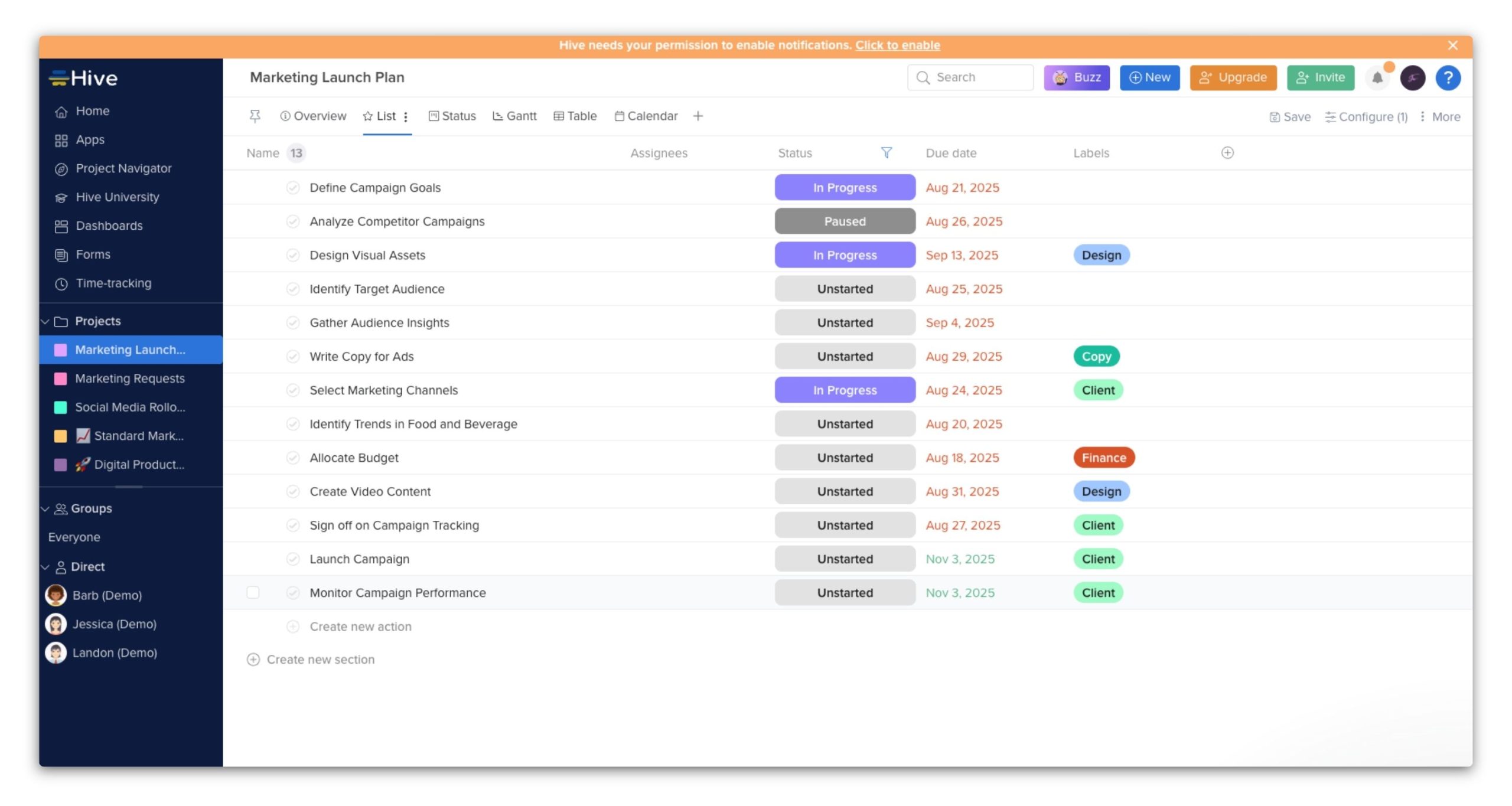Open the Paused status dropdown

coord(845,221)
